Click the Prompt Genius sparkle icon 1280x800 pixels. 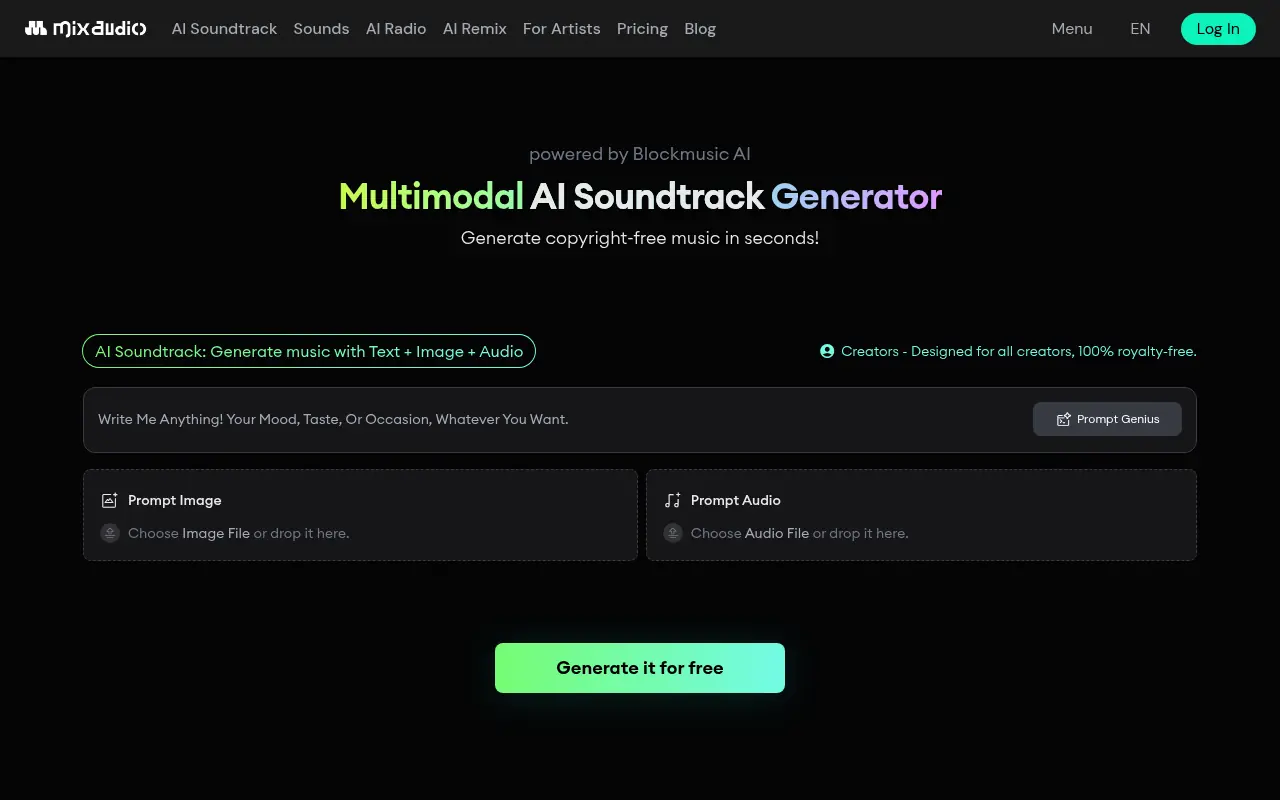click(1063, 419)
